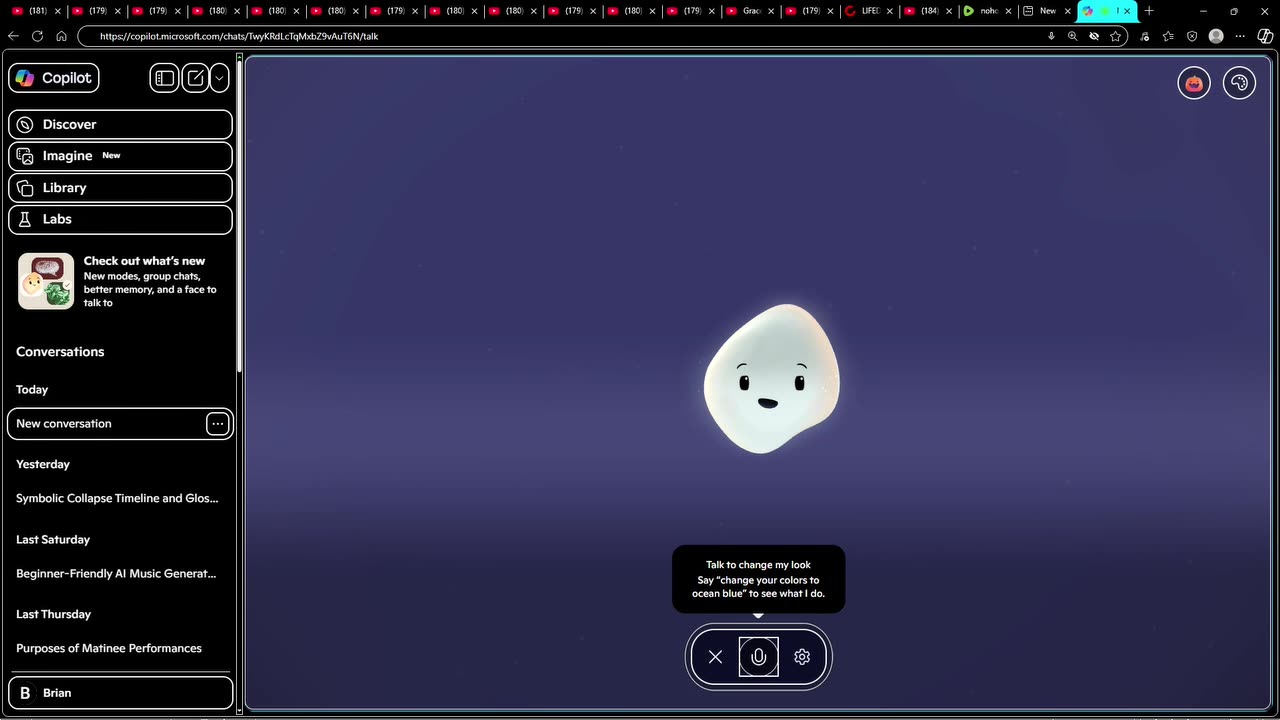
Task: Close the 'New' browser tab
Action: (1067, 11)
